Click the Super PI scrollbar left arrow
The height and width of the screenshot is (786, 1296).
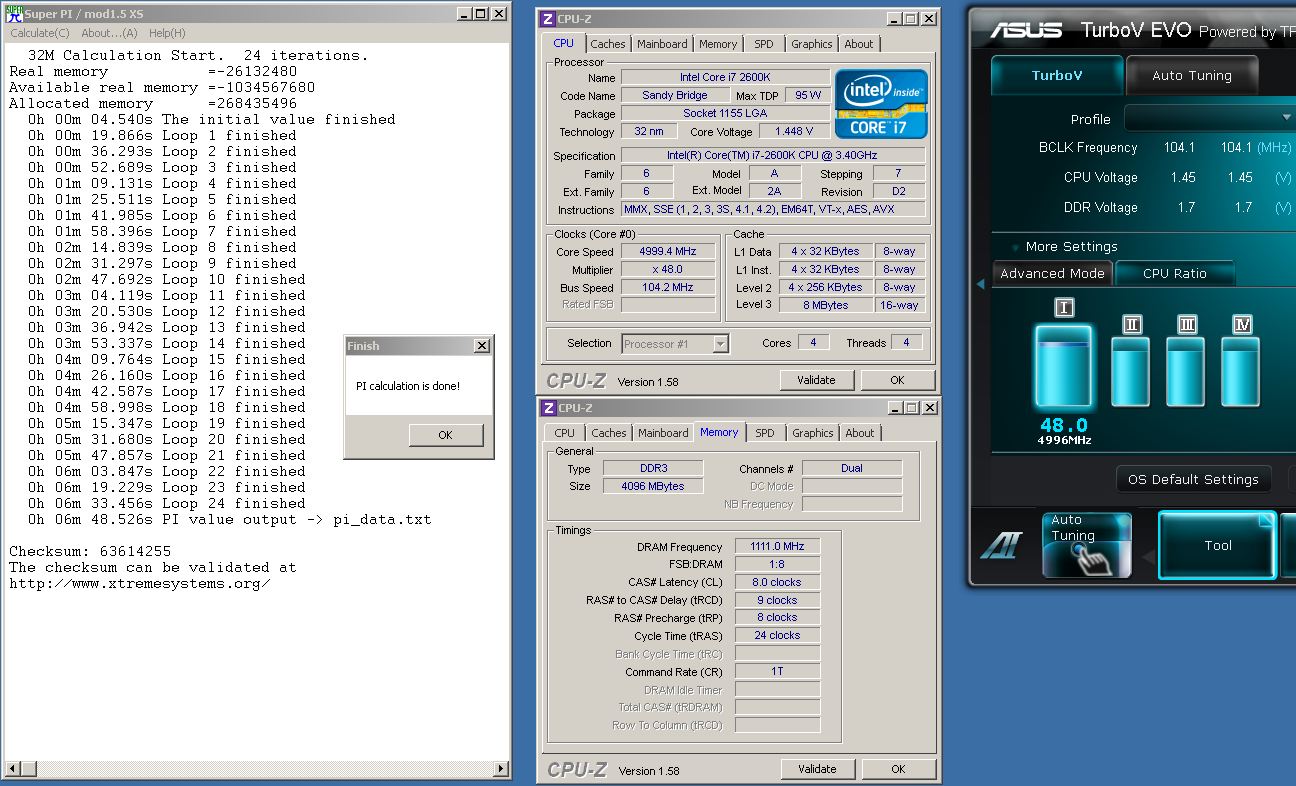coord(13,769)
